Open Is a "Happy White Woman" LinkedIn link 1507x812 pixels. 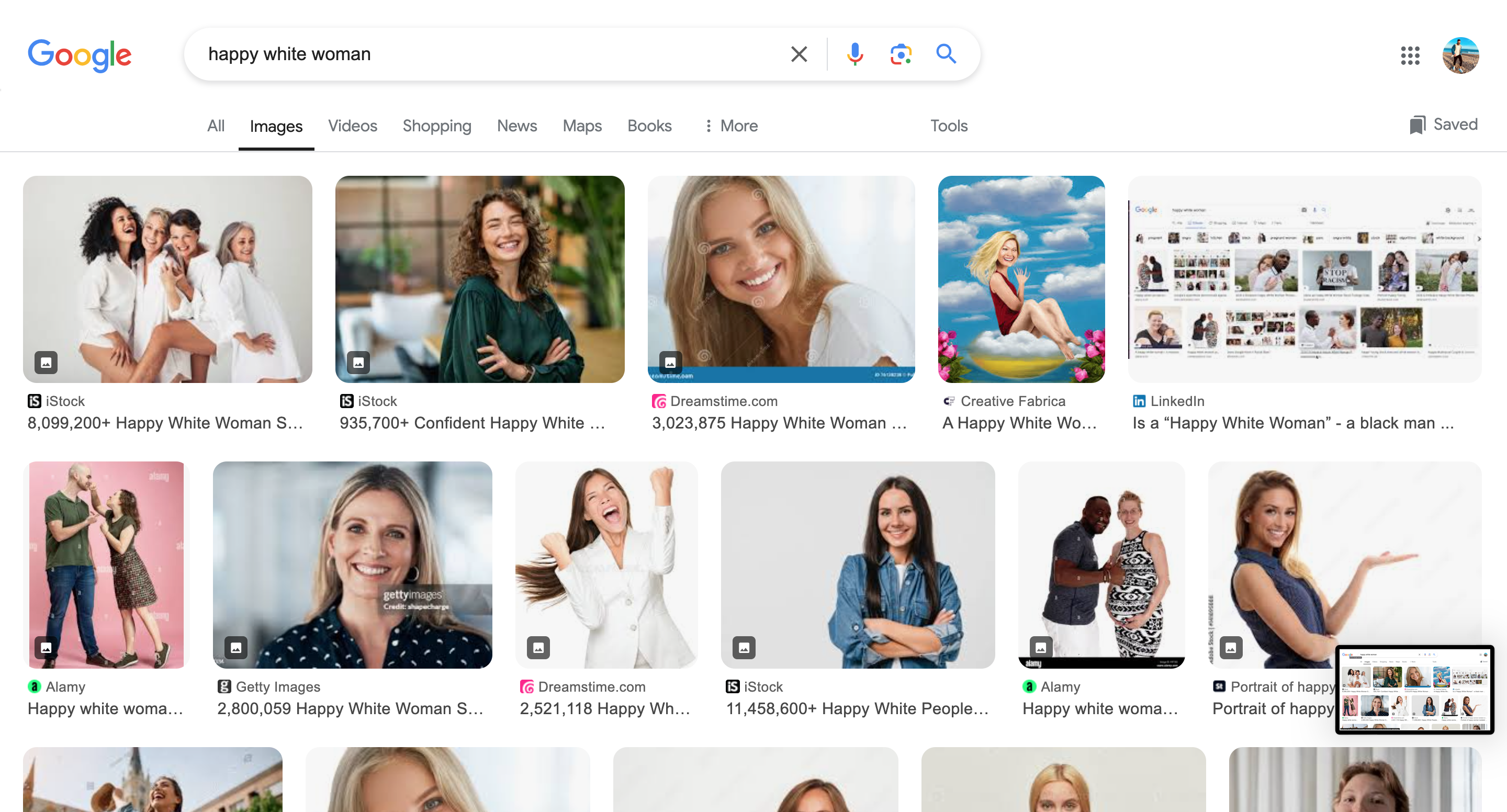pos(1293,423)
